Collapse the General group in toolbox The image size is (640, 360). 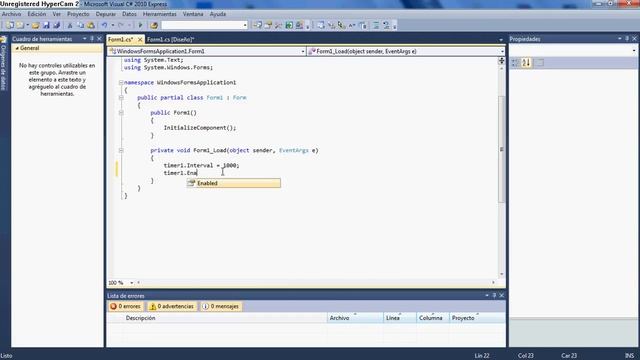tap(17, 48)
